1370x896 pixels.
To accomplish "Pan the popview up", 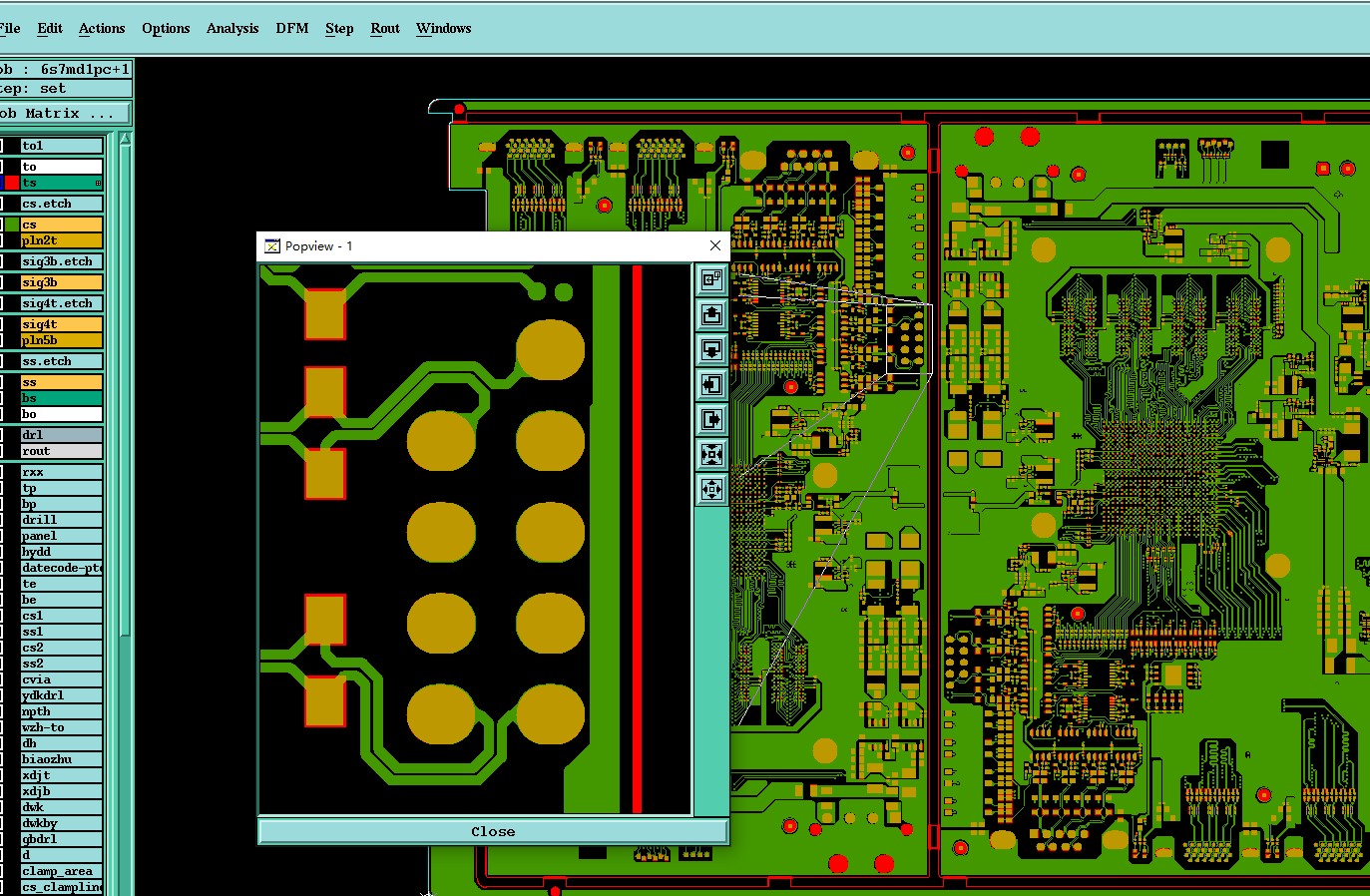I will [711, 314].
